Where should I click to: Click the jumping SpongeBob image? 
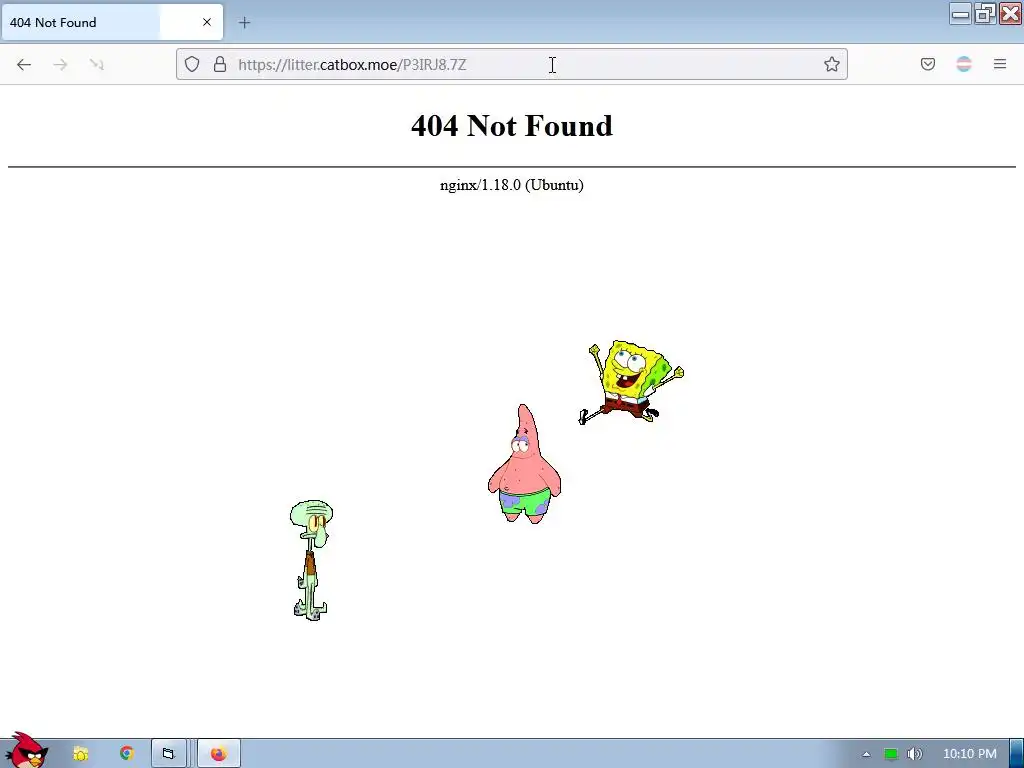click(x=631, y=382)
